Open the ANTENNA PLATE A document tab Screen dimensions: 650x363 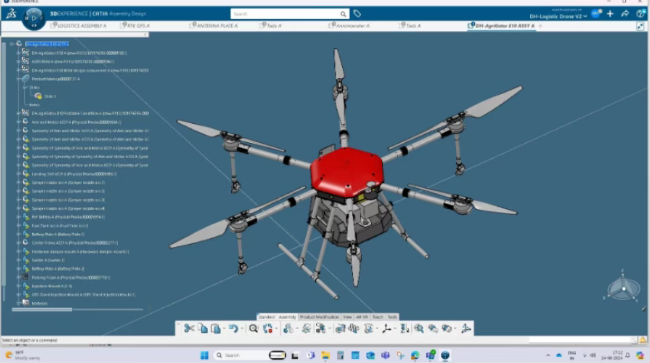214,26
